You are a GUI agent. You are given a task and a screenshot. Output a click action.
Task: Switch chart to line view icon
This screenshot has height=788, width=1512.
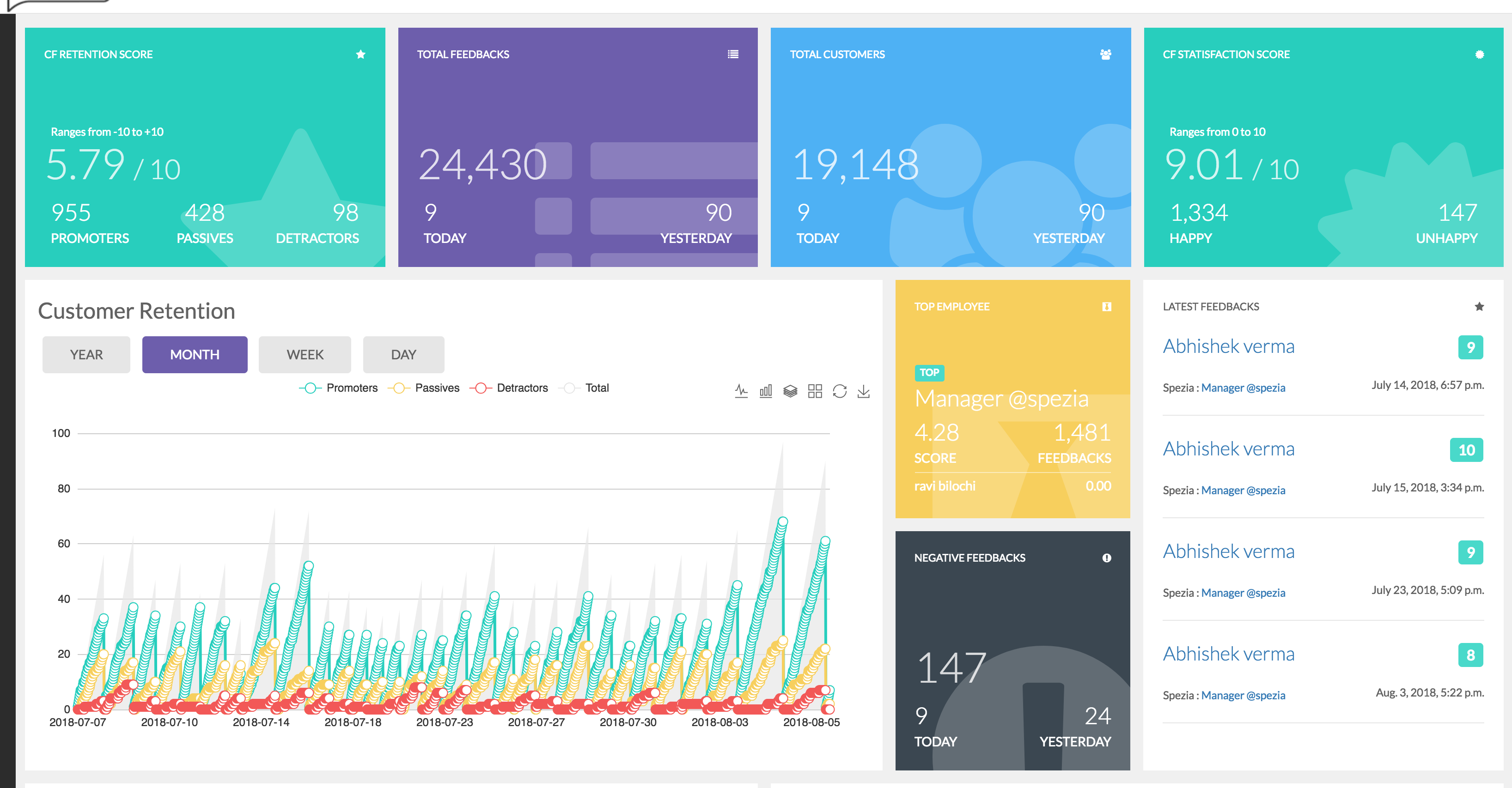click(x=741, y=391)
